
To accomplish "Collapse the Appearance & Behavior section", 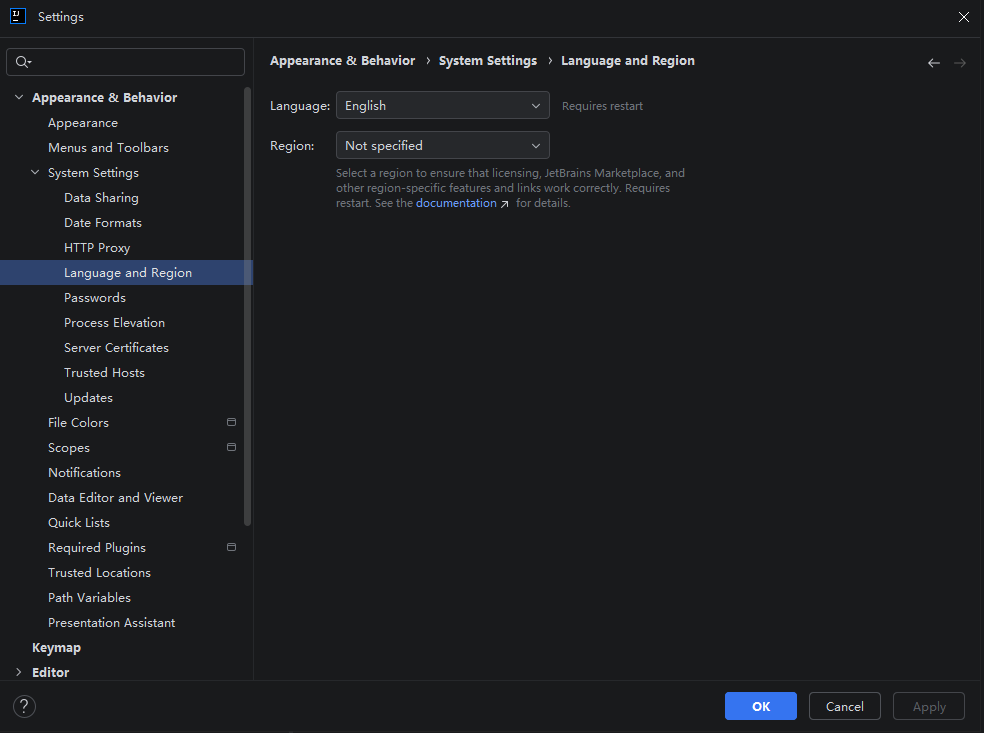I will click(x=19, y=97).
